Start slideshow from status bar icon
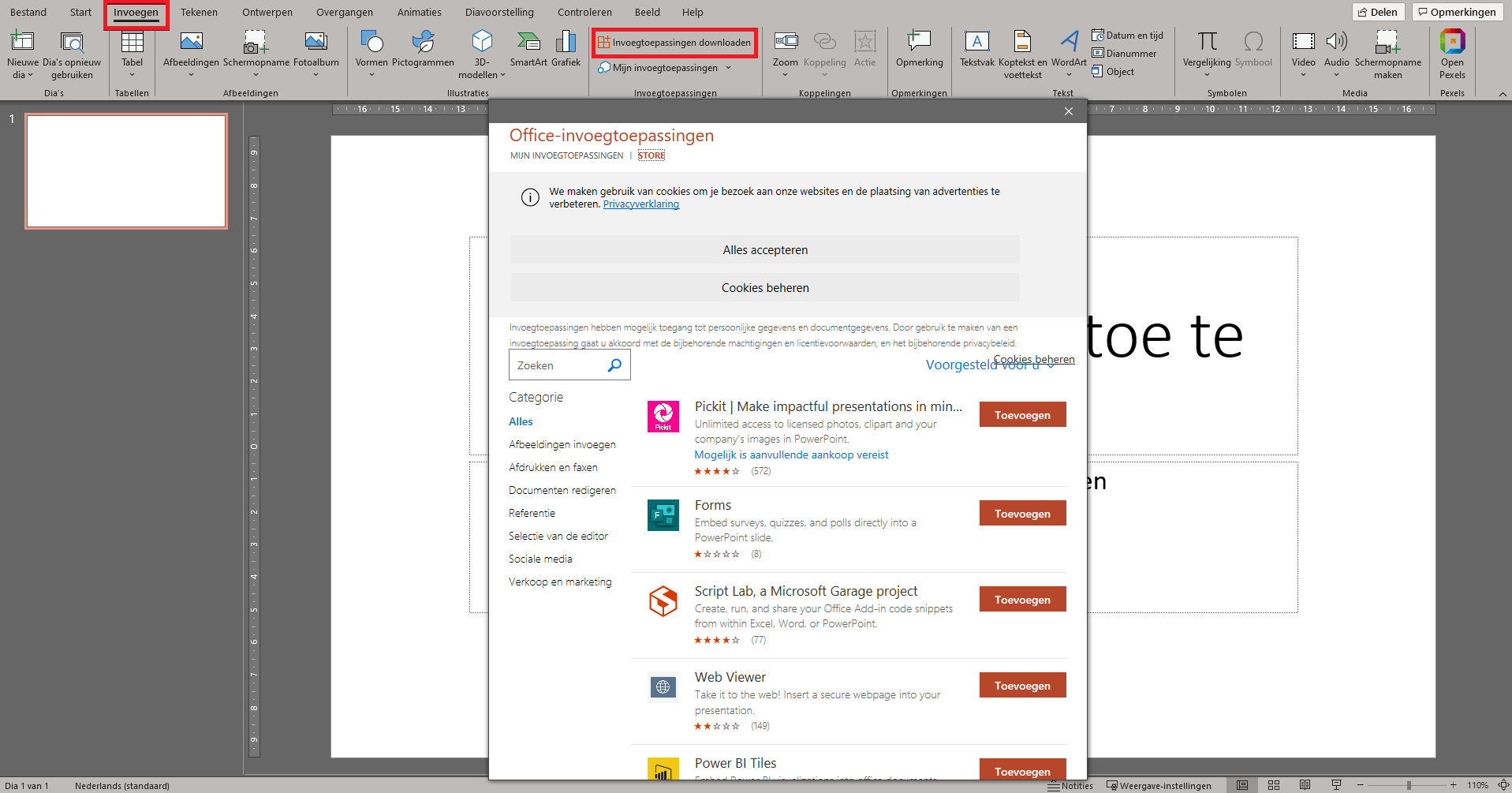The image size is (1512, 793). tap(1337, 785)
